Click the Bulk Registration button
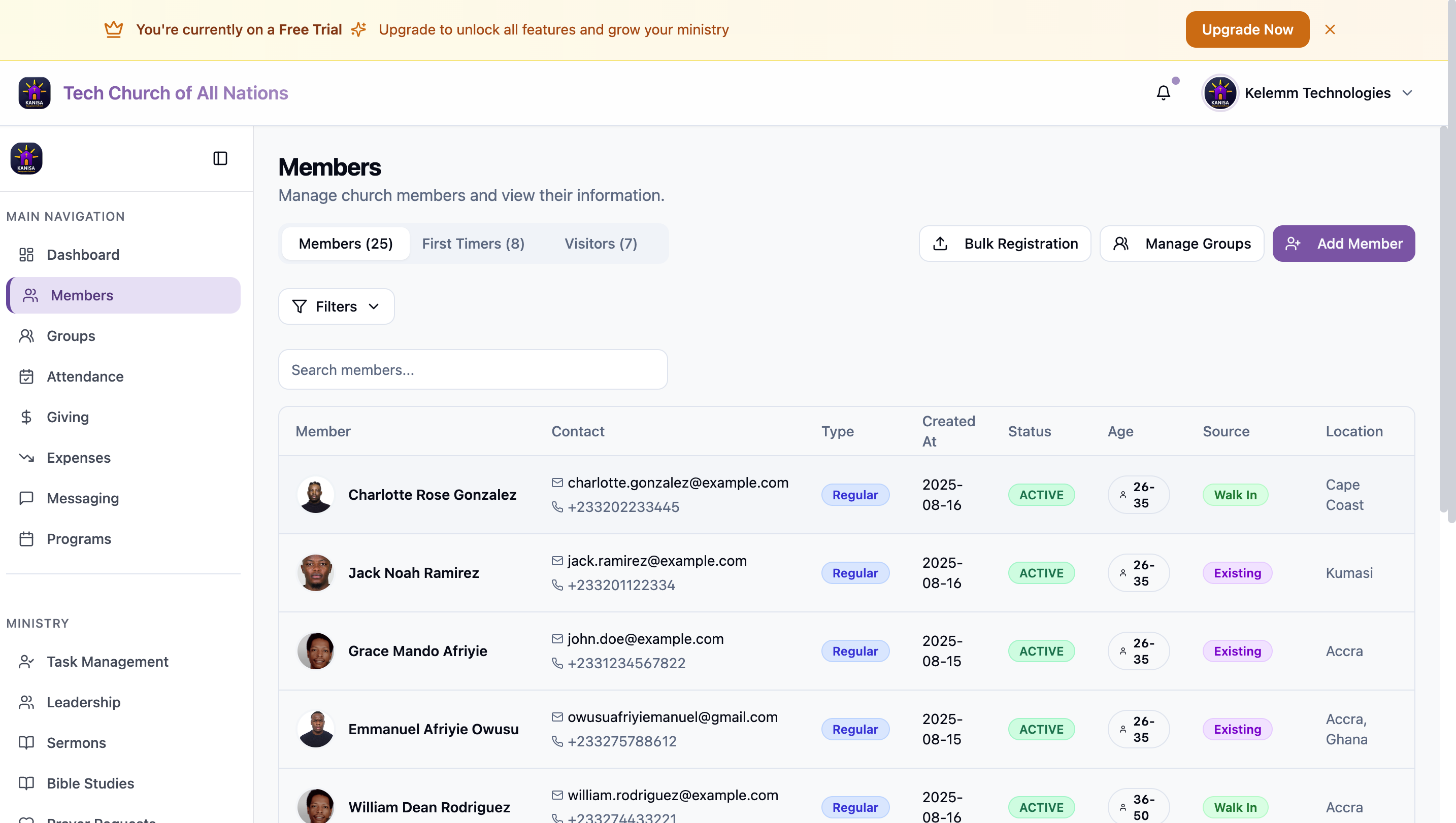1456x823 pixels. [1004, 244]
